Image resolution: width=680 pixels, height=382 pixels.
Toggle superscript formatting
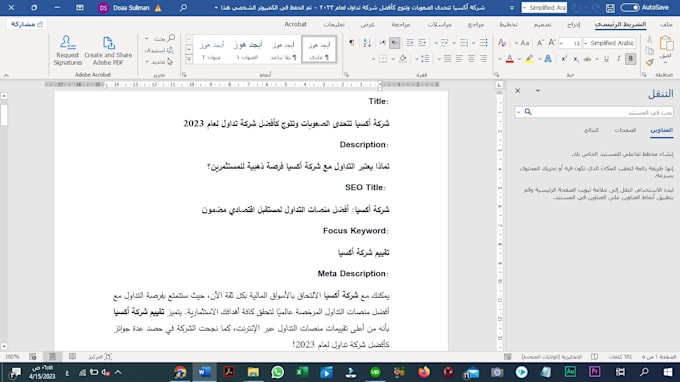564,59
